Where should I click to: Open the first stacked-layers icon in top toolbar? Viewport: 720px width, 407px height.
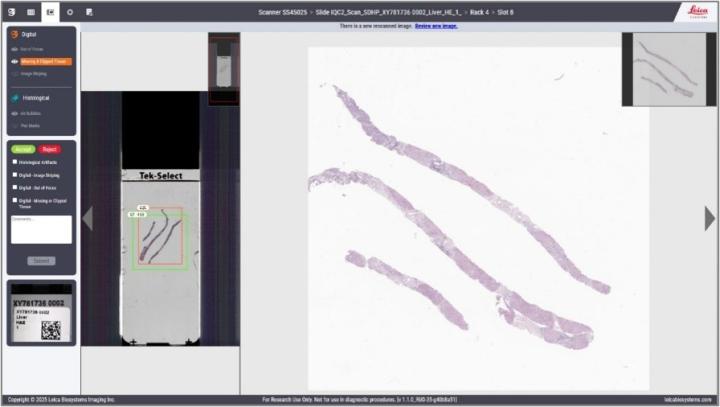pos(12,12)
